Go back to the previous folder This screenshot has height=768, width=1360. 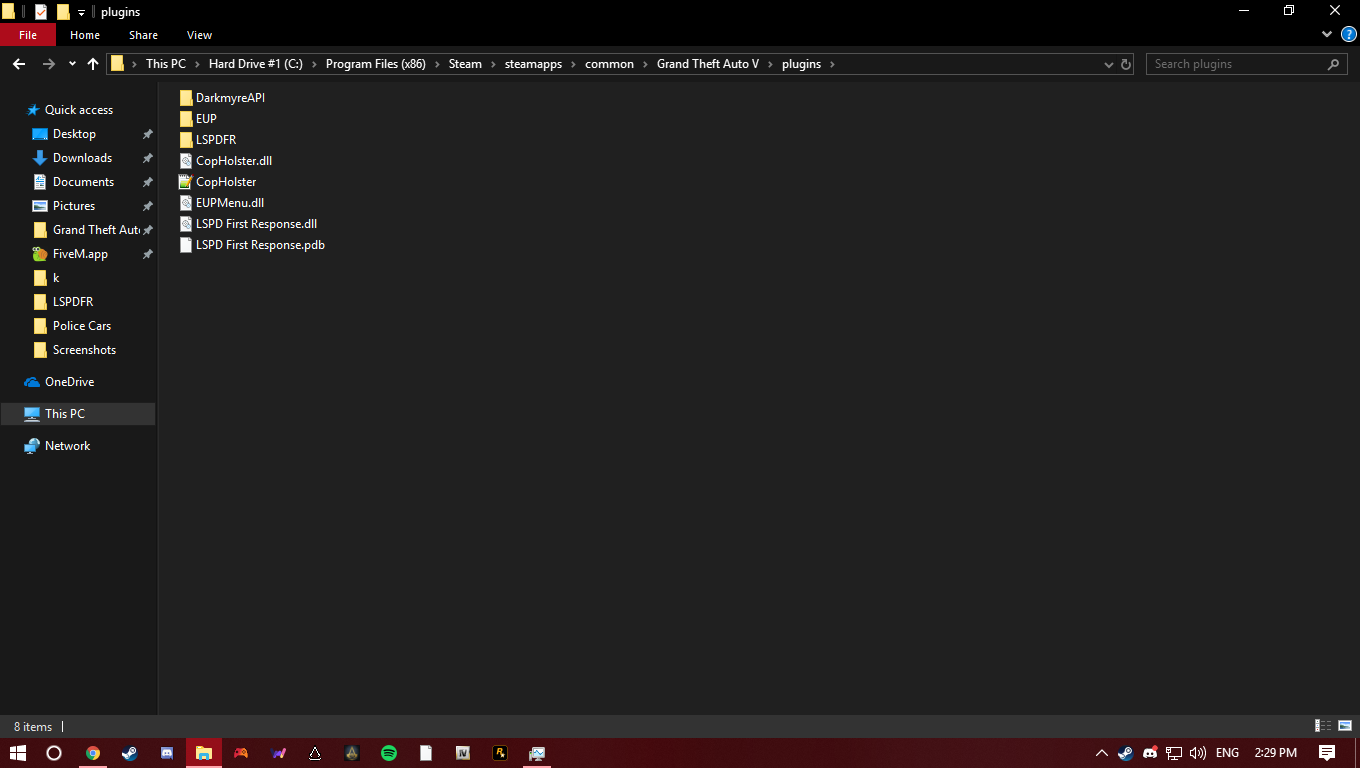pyautogui.click(x=19, y=64)
